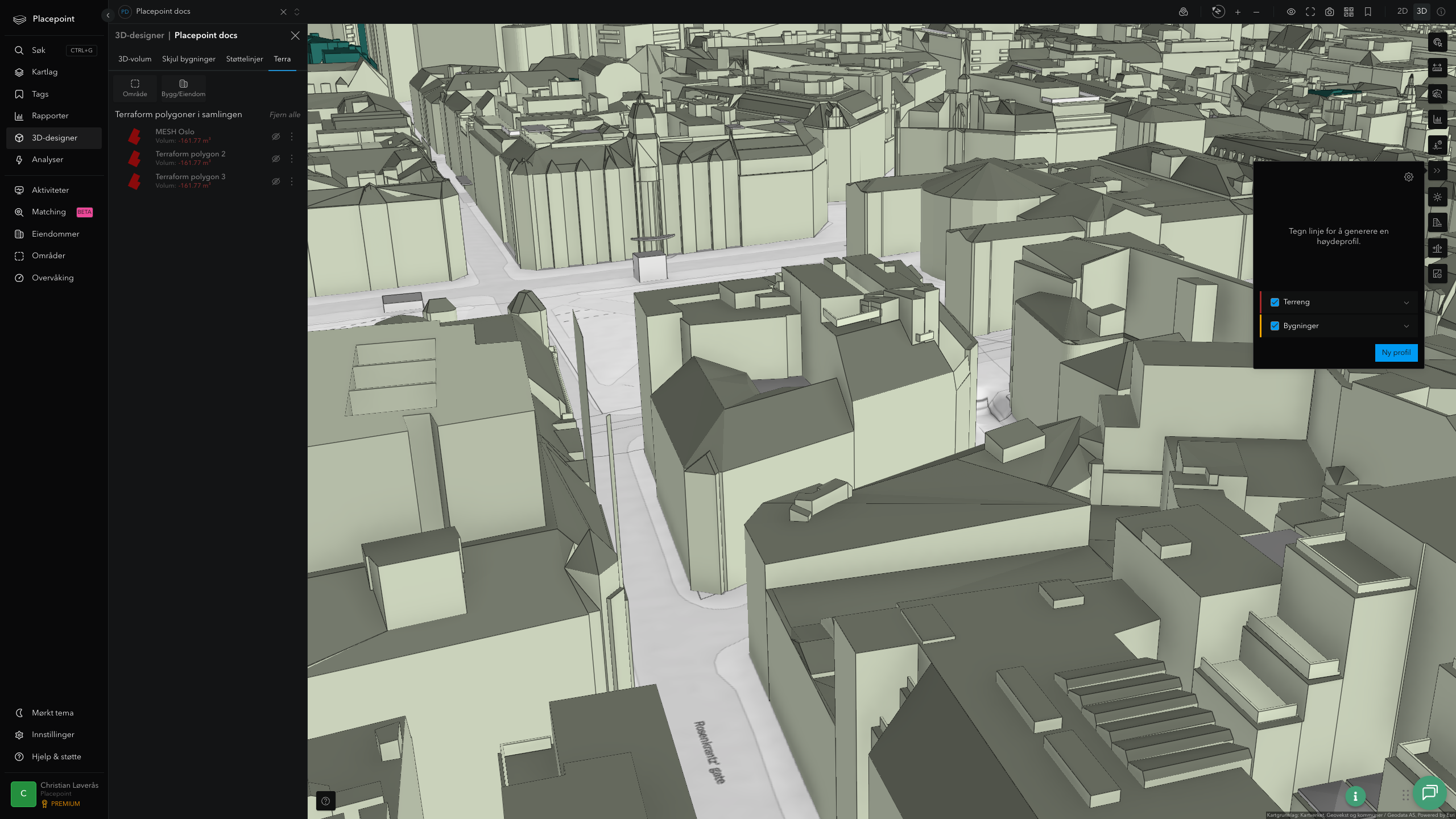
Task: Open the basemap gallery grid icon
Action: [1349, 12]
